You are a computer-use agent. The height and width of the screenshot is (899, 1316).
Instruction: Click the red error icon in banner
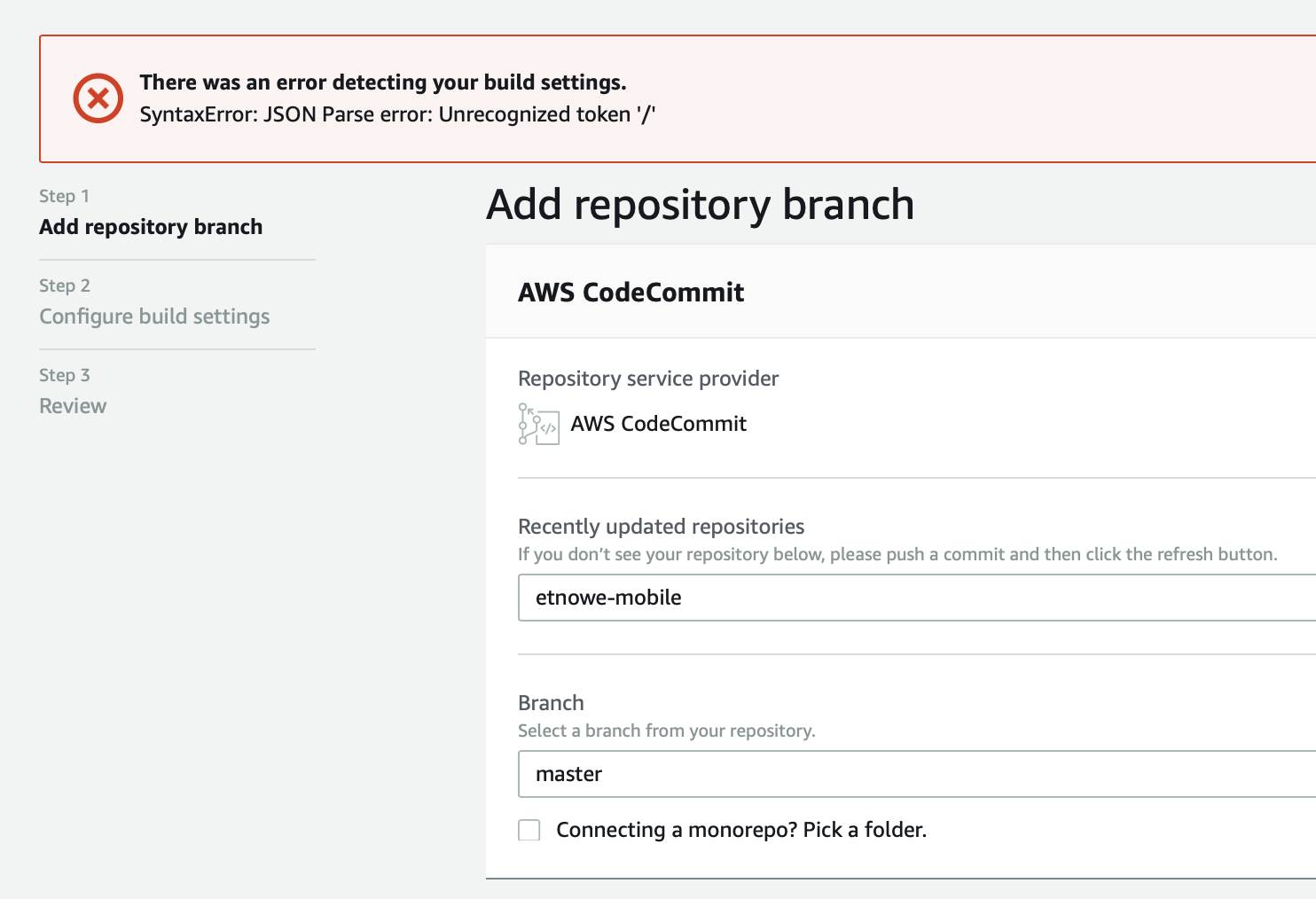coord(98,98)
